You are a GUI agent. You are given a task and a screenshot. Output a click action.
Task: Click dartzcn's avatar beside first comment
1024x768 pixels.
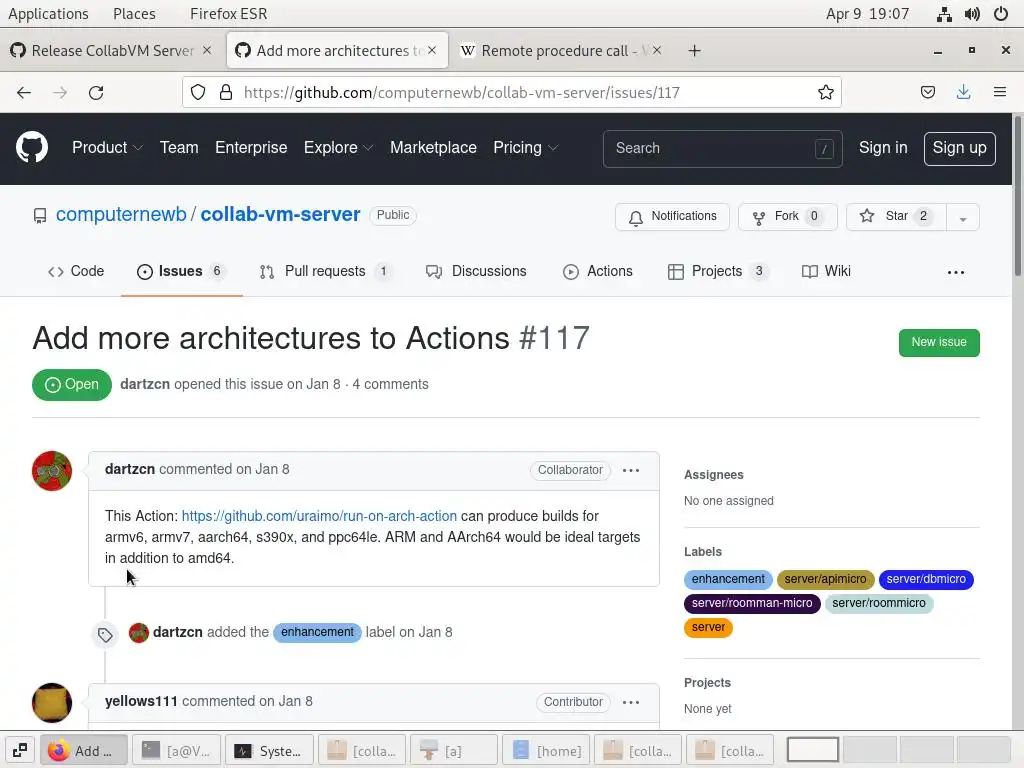pos(52,471)
